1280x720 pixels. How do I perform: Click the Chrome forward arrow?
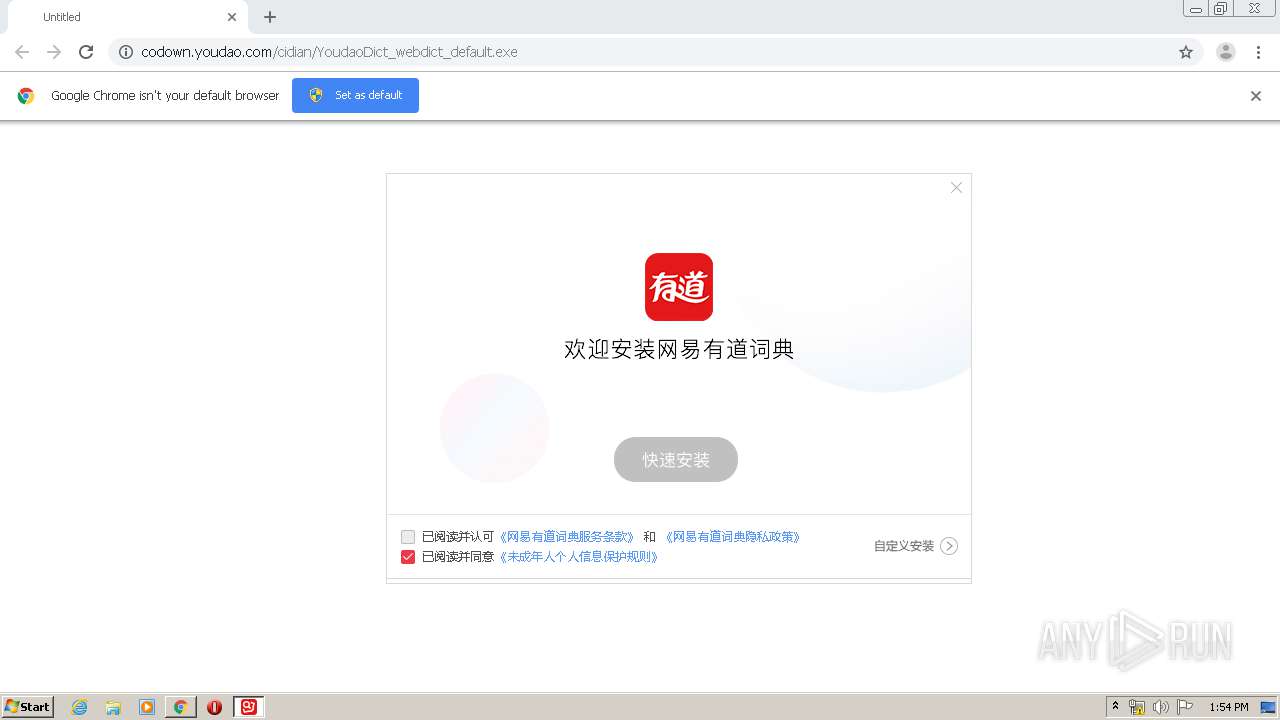click(x=54, y=52)
